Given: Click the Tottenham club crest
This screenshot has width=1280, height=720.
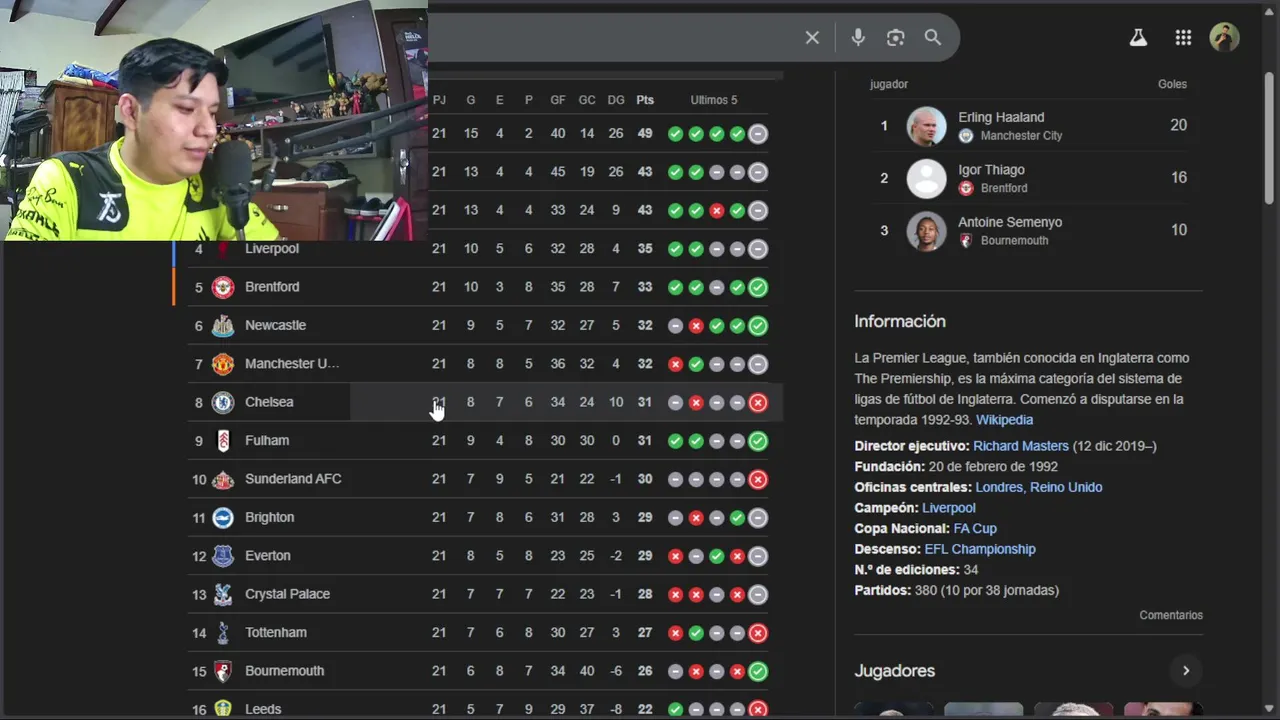Looking at the screenshot, I should click(x=222, y=632).
